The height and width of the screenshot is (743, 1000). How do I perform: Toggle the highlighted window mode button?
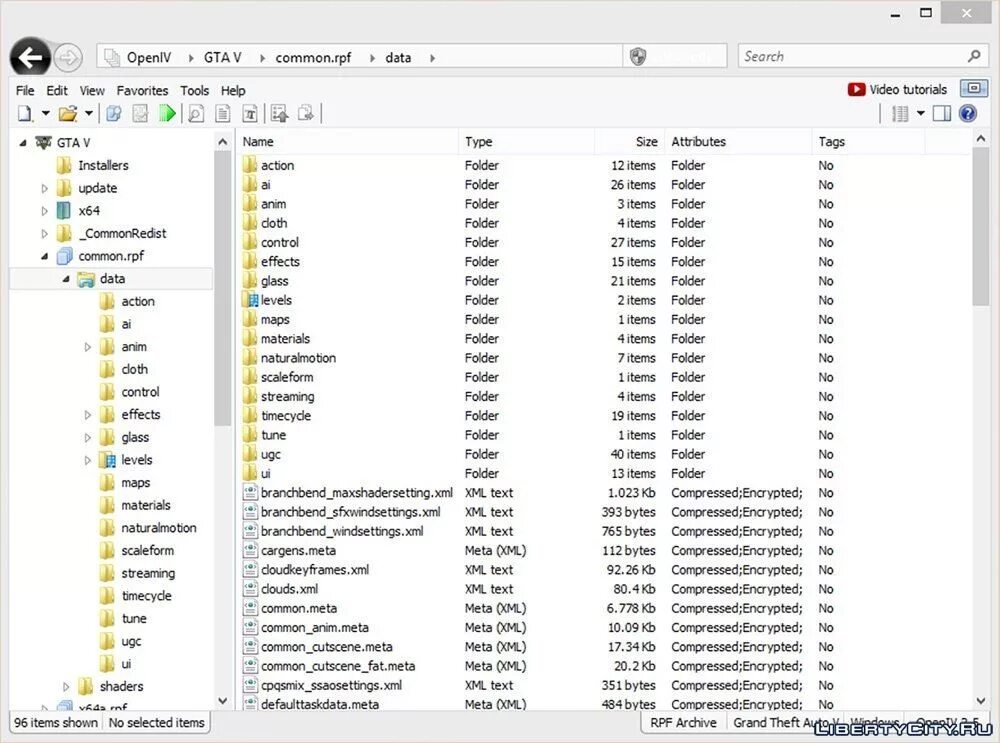974,89
